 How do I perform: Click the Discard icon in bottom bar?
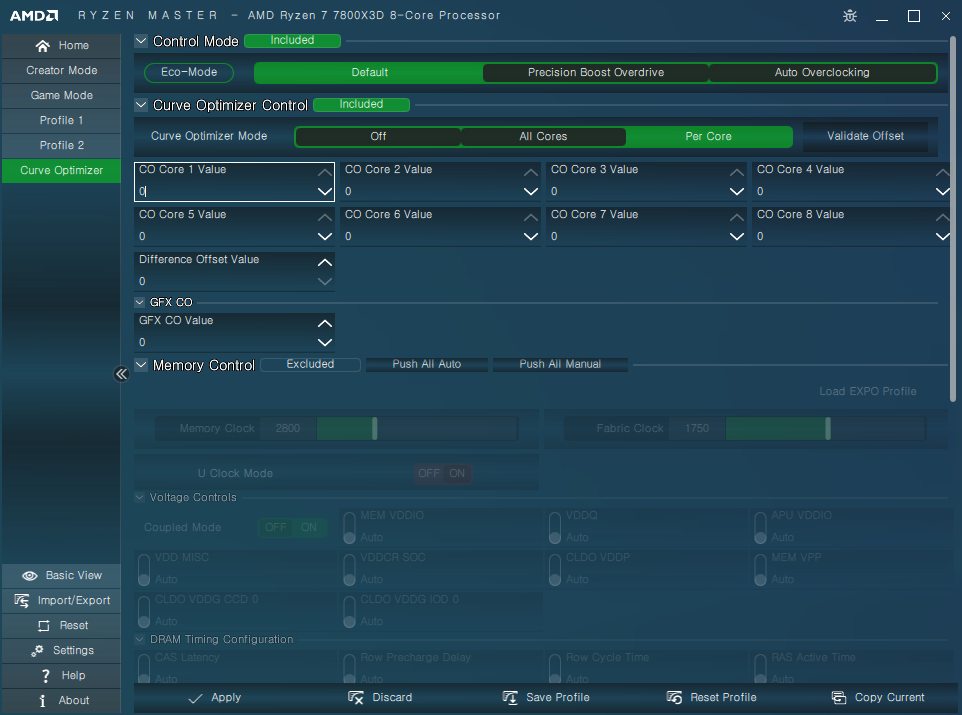pyautogui.click(x=356, y=698)
